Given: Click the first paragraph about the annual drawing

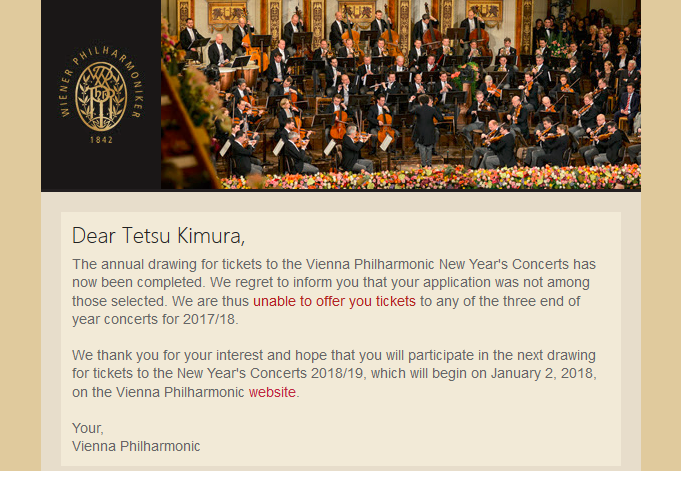Looking at the screenshot, I should pos(334,292).
